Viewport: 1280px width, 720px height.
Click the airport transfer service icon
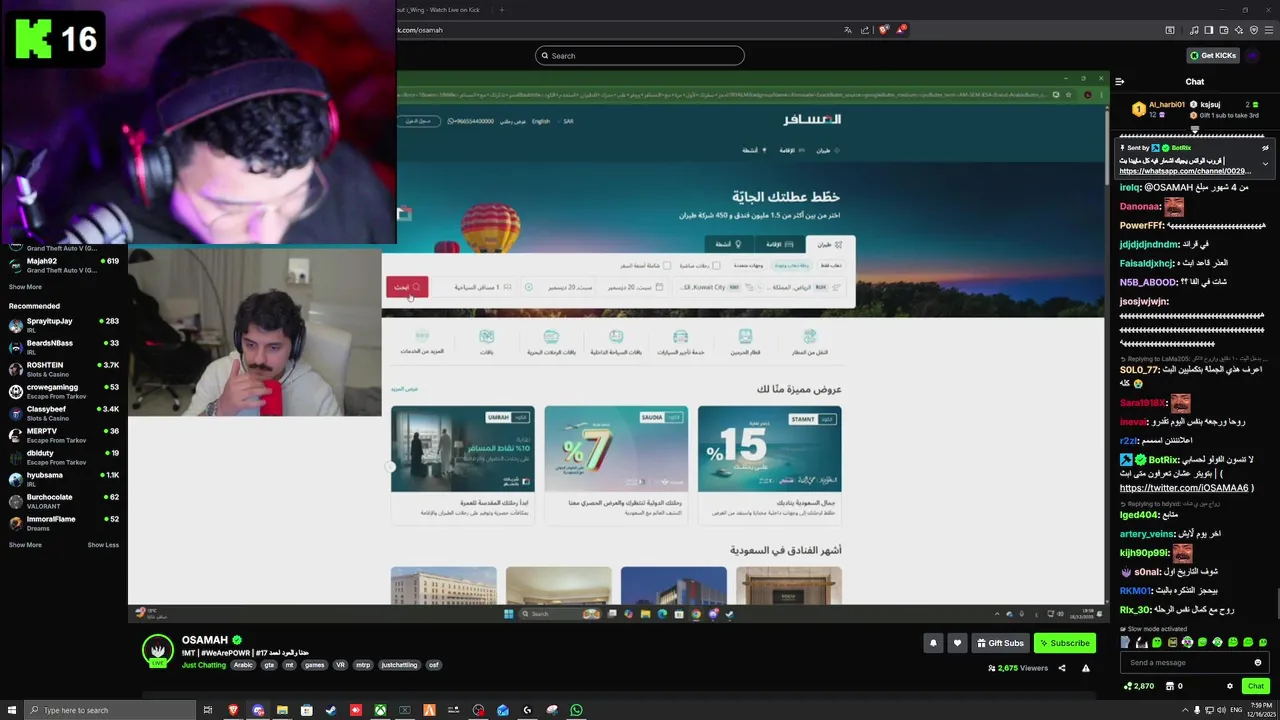pyautogui.click(x=810, y=337)
